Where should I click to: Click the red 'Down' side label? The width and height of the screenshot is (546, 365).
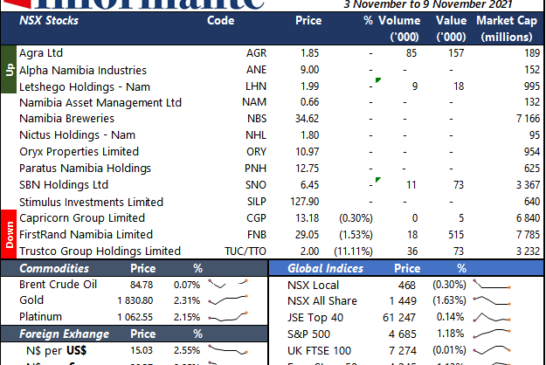(8, 234)
